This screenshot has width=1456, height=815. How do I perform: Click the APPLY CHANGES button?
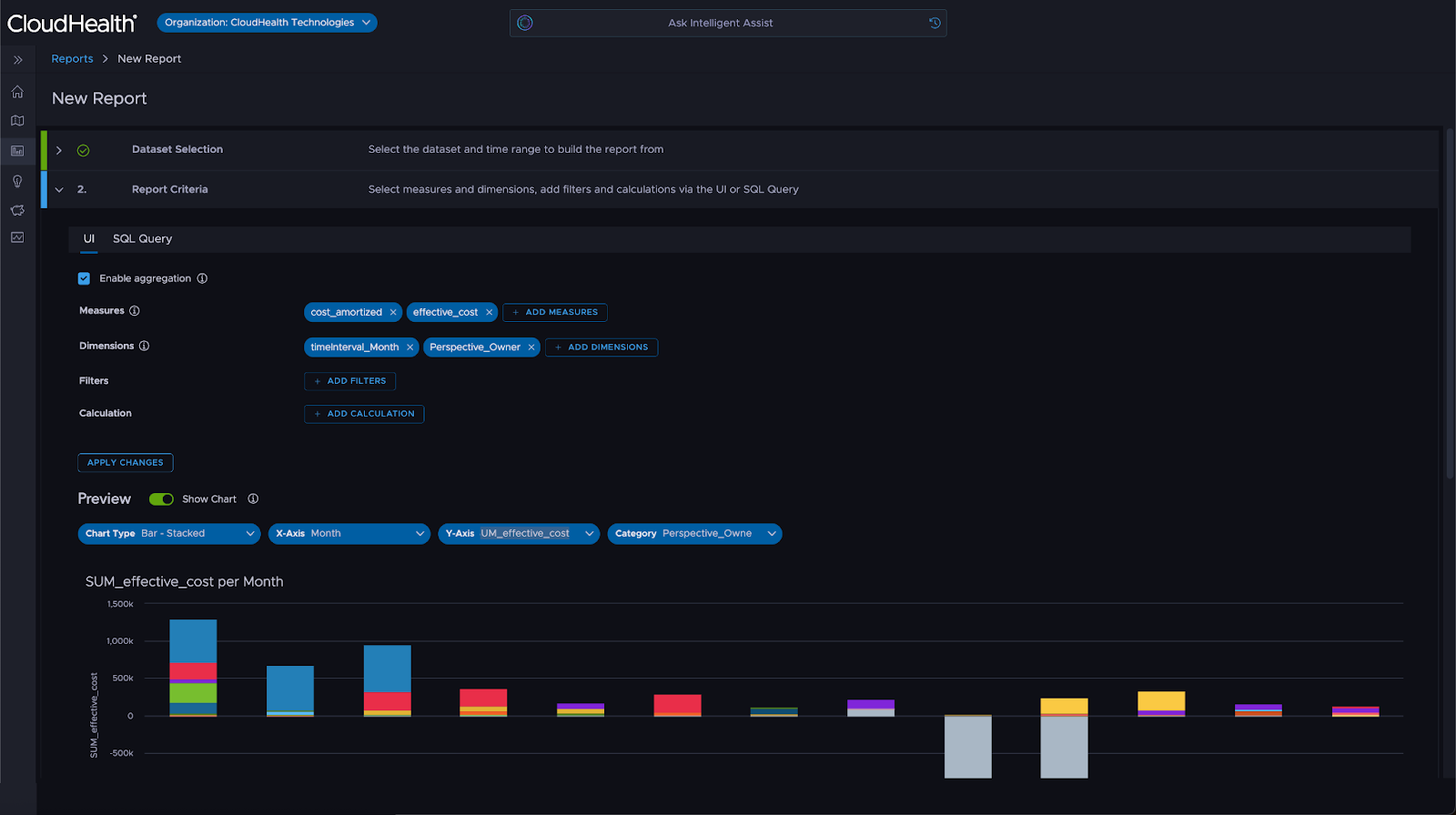tap(126, 463)
